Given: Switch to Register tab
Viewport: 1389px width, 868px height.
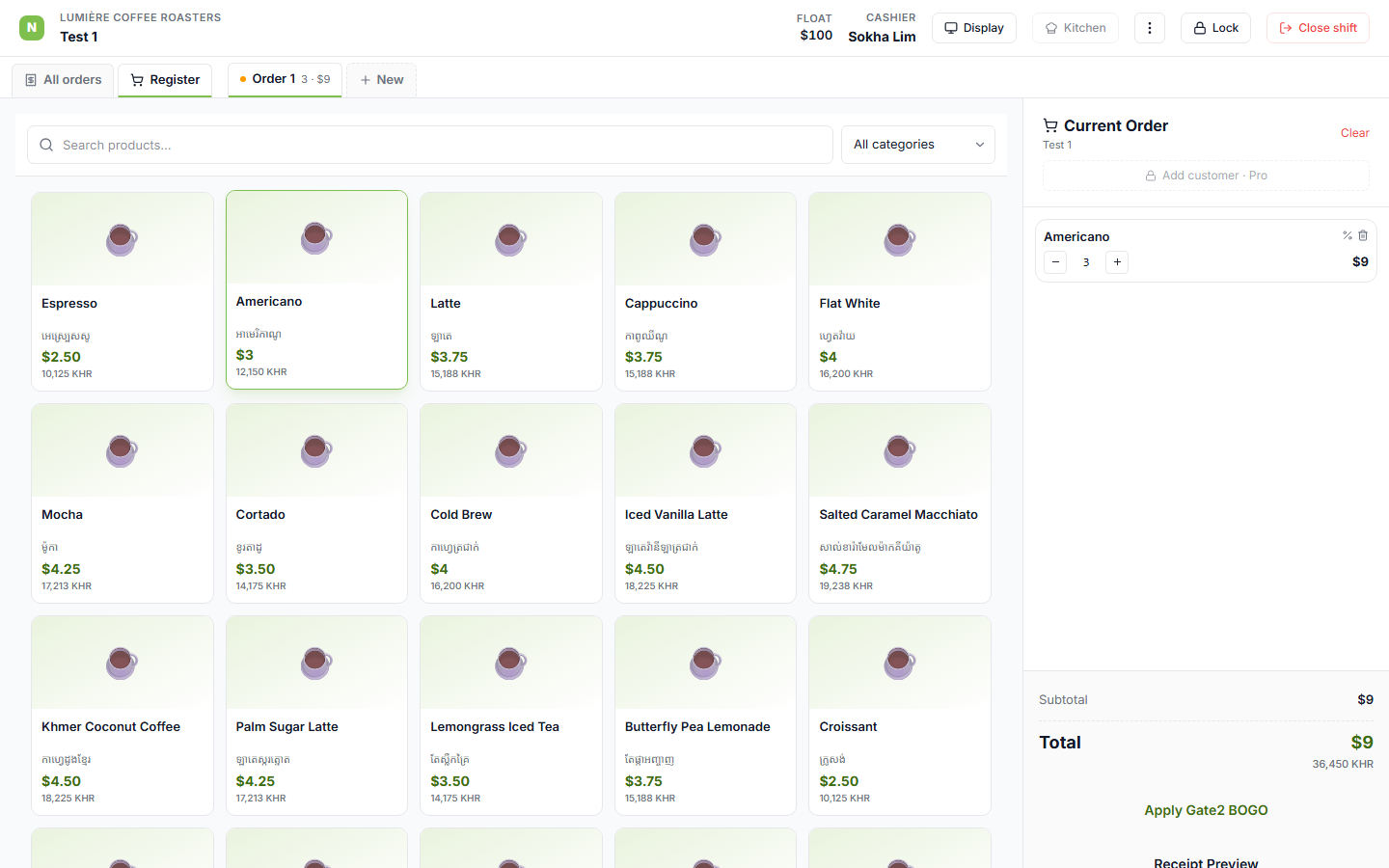Looking at the screenshot, I should tap(165, 80).
